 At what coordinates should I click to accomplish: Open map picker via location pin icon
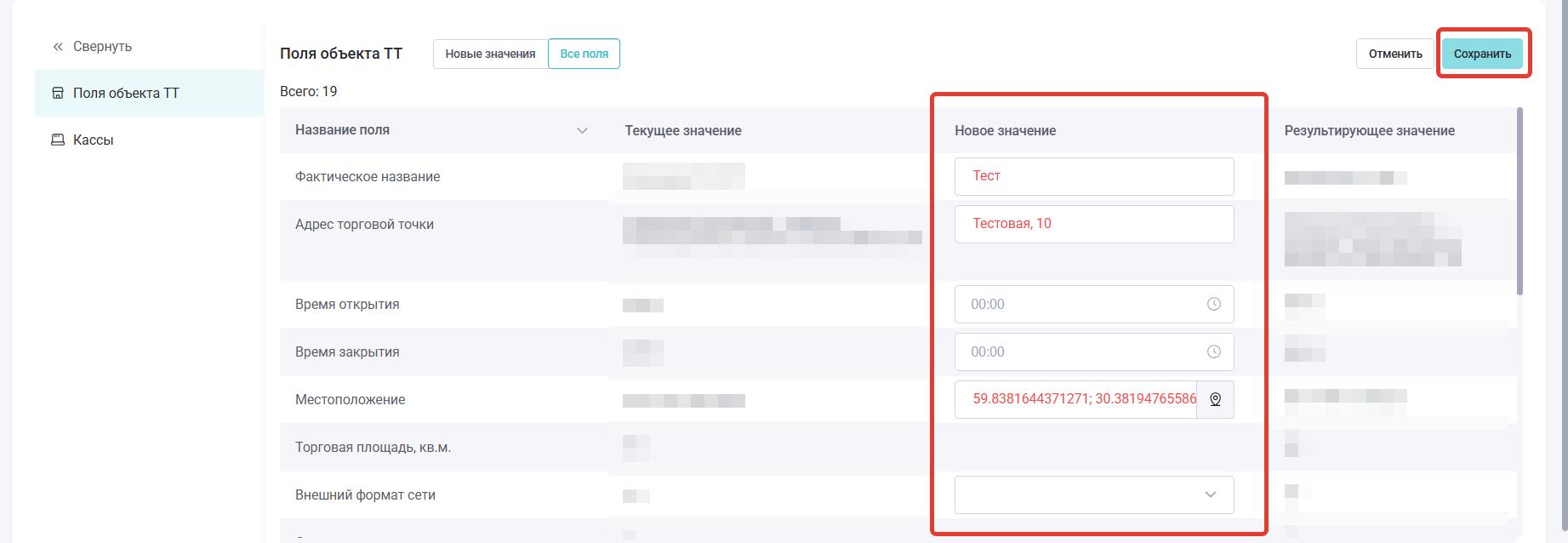tap(1215, 399)
